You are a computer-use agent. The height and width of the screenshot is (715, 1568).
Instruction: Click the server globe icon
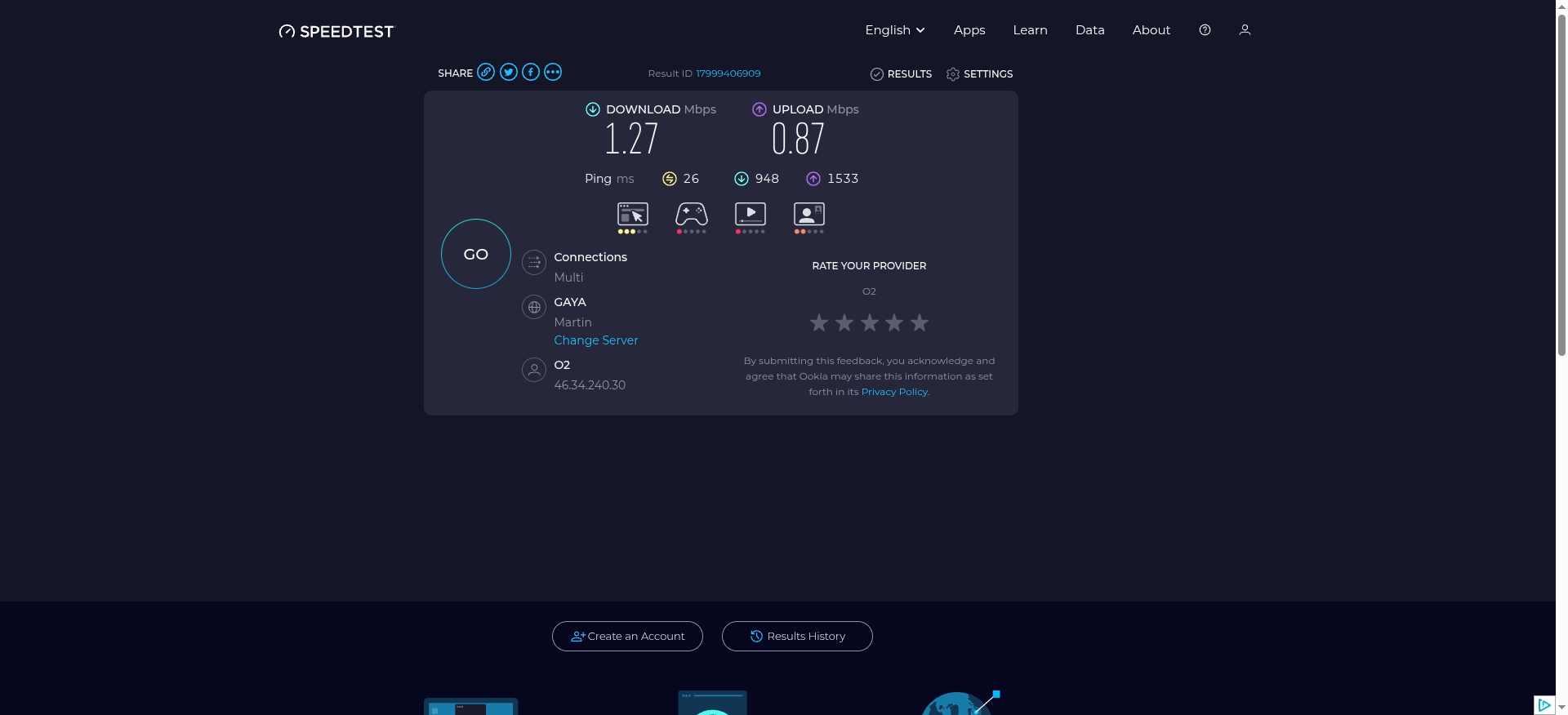pyautogui.click(x=534, y=307)
